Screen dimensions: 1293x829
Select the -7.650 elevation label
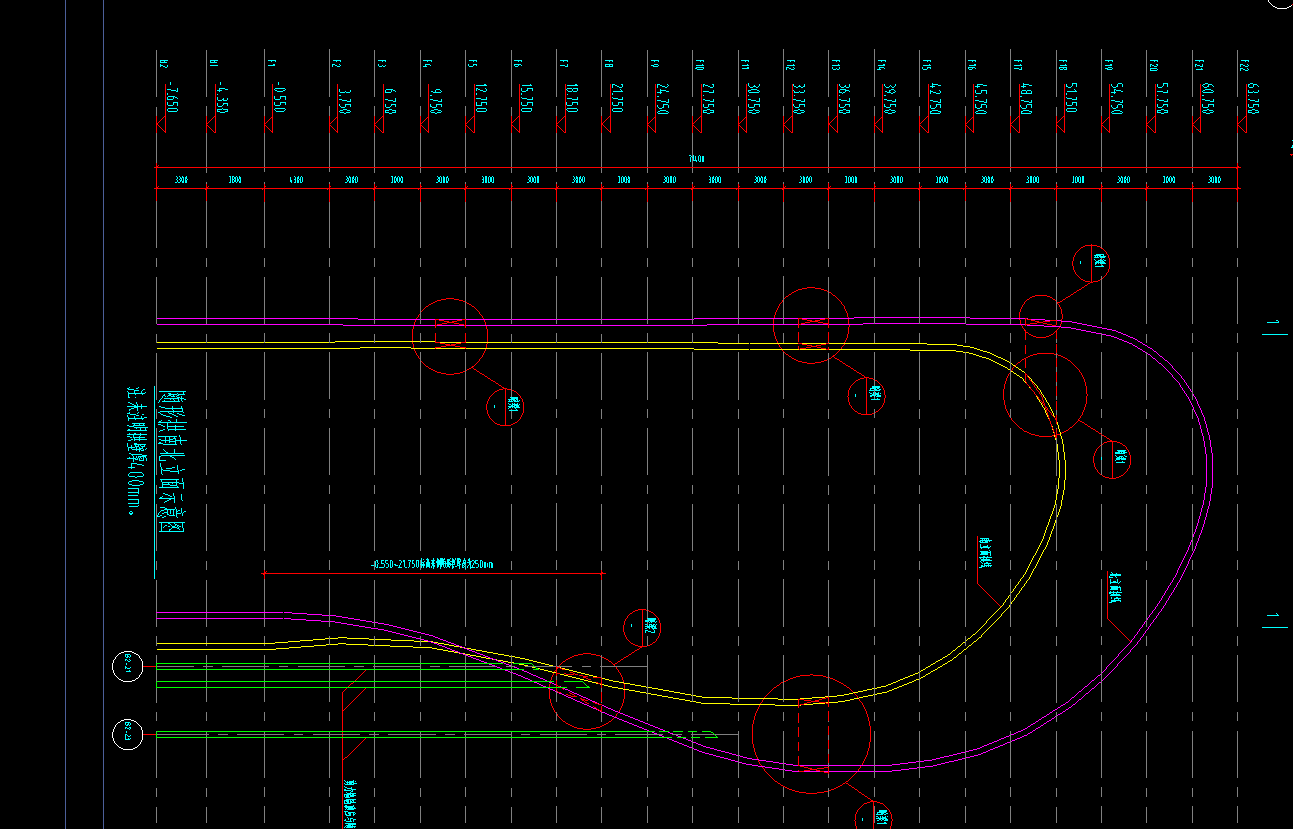click(171, 97)
